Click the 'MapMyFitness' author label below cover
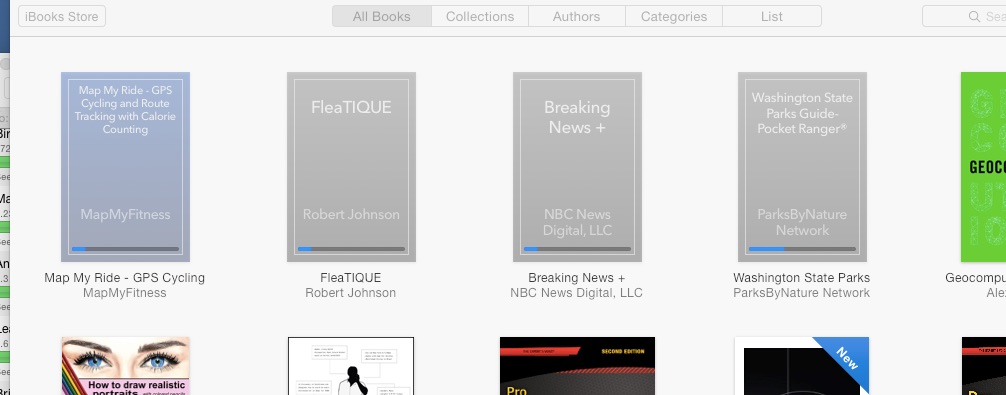This screenshot has height=395, width=1006. tap(124, 293)
